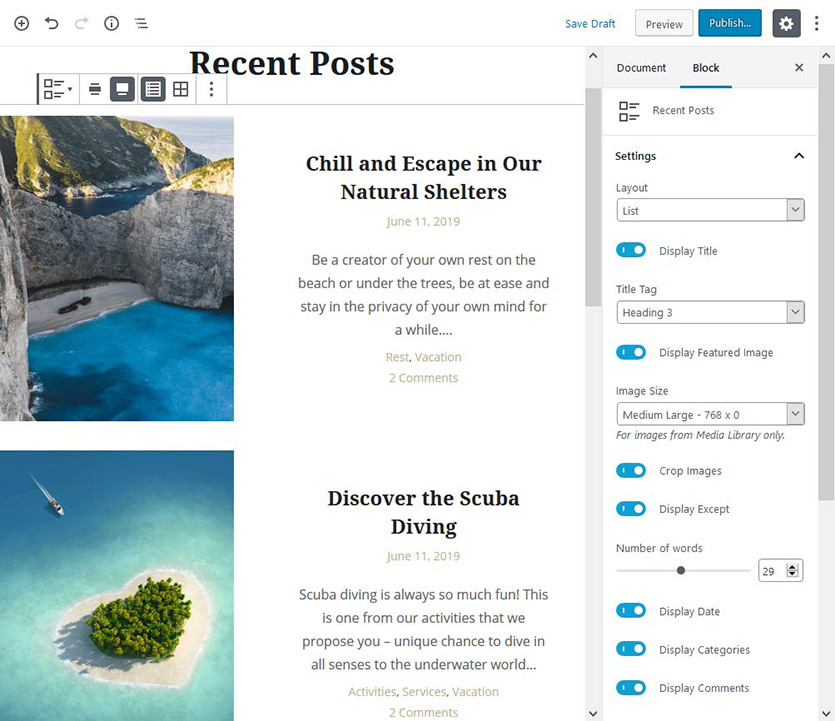
Task: Open the Layout dropdown
Action: point(710,210)
